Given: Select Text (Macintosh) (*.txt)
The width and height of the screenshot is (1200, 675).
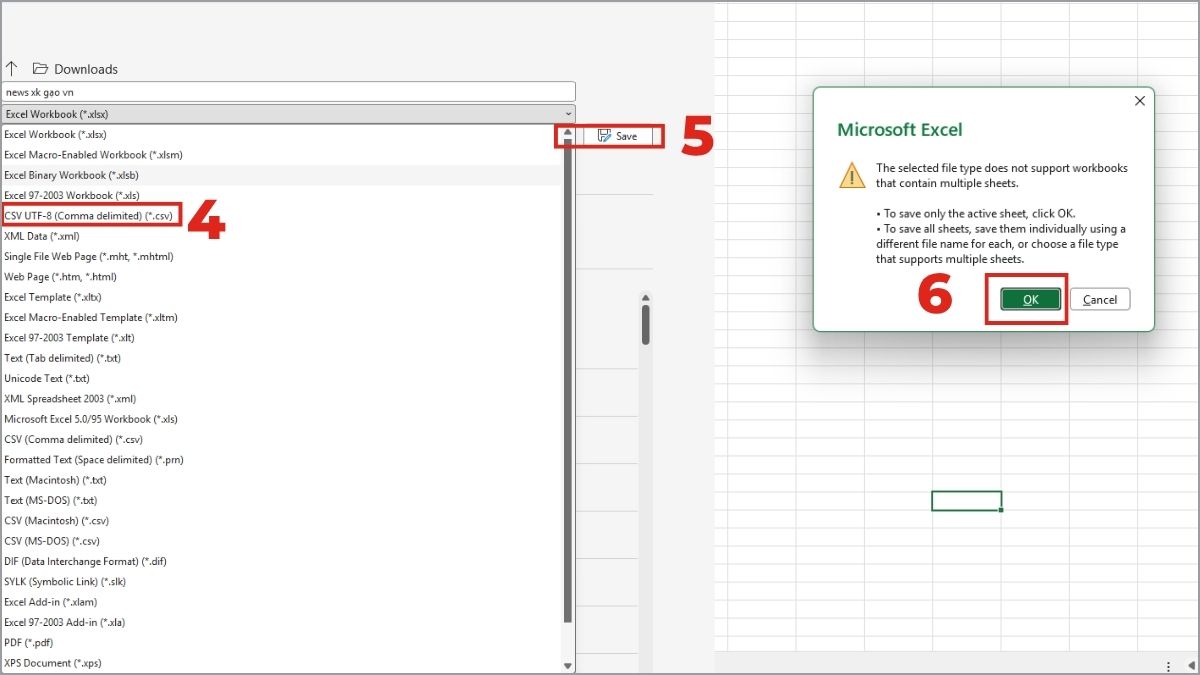Looking at the screenshot, I should (280, 480).
